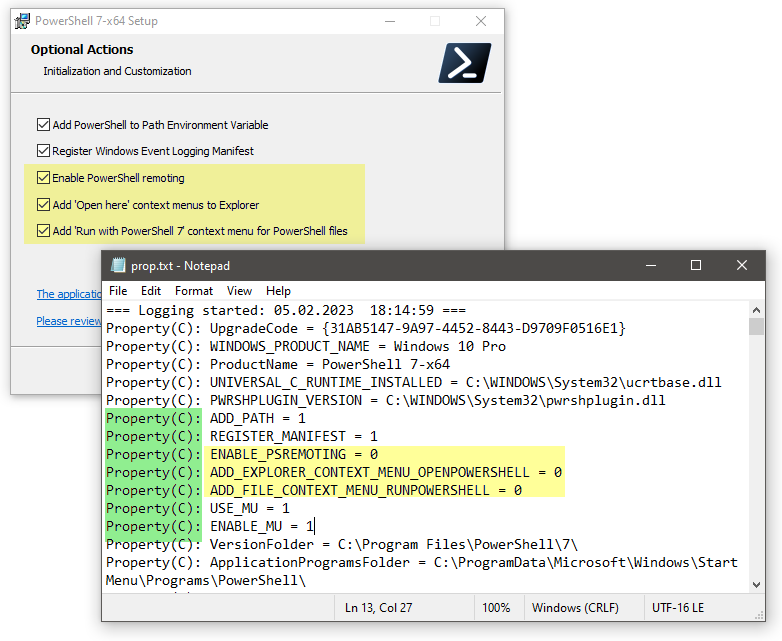Close the Notepad window
Viewport: 782px width, 641px height.
pos(742,265)
